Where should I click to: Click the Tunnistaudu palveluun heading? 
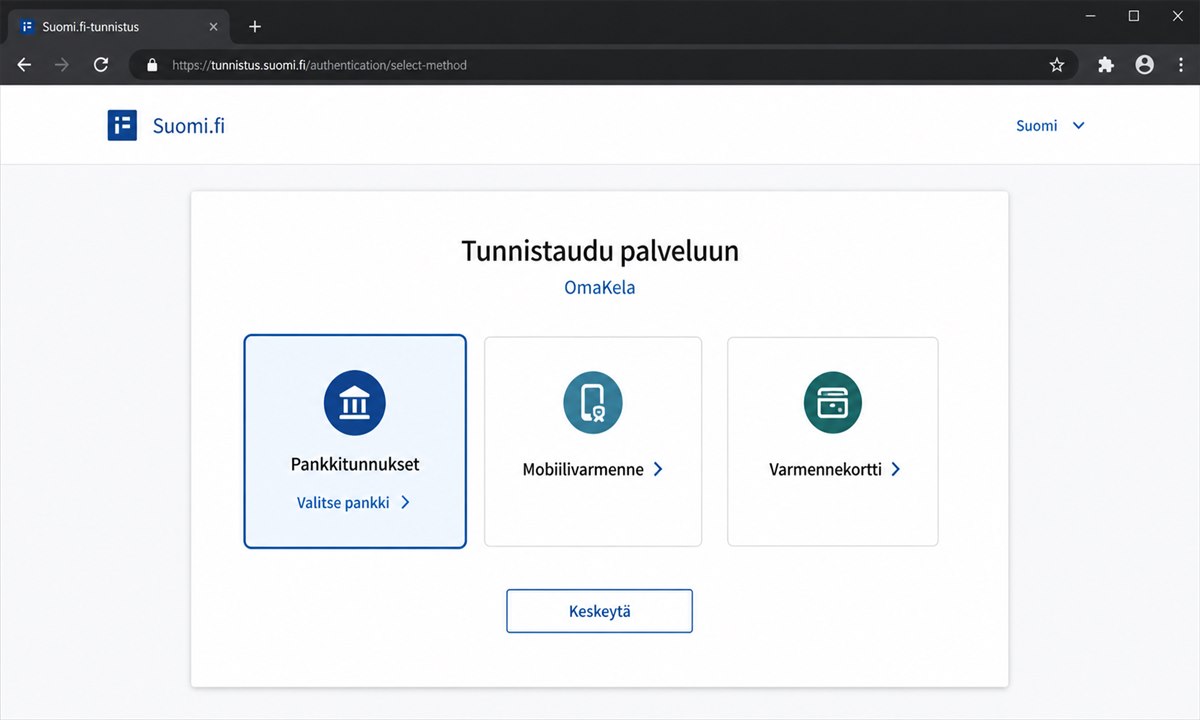tap(600, 250)
